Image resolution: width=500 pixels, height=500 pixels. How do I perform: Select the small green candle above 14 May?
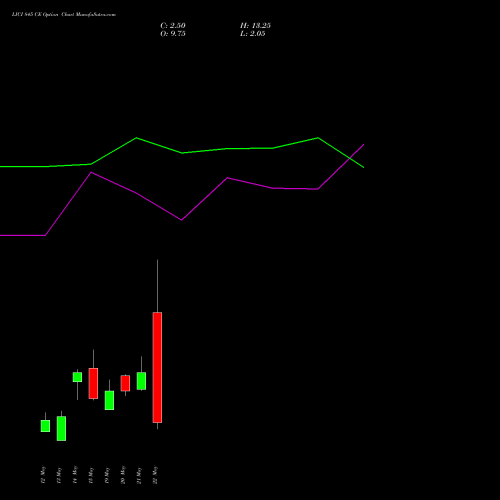click(77, 377)
